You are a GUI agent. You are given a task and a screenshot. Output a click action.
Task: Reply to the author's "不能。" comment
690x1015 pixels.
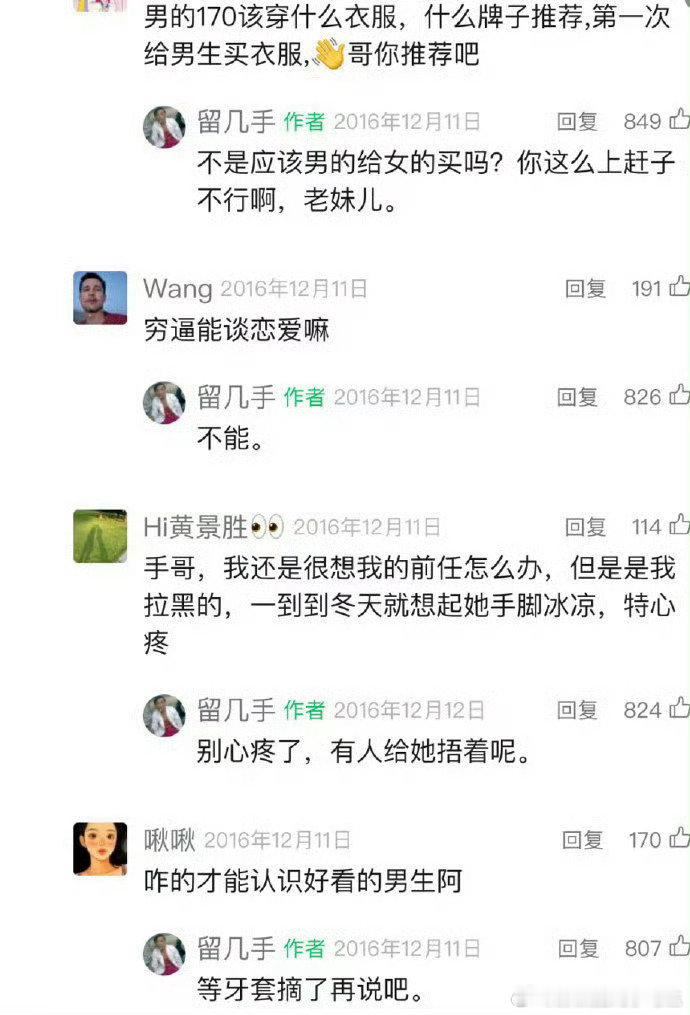(577, 397)
